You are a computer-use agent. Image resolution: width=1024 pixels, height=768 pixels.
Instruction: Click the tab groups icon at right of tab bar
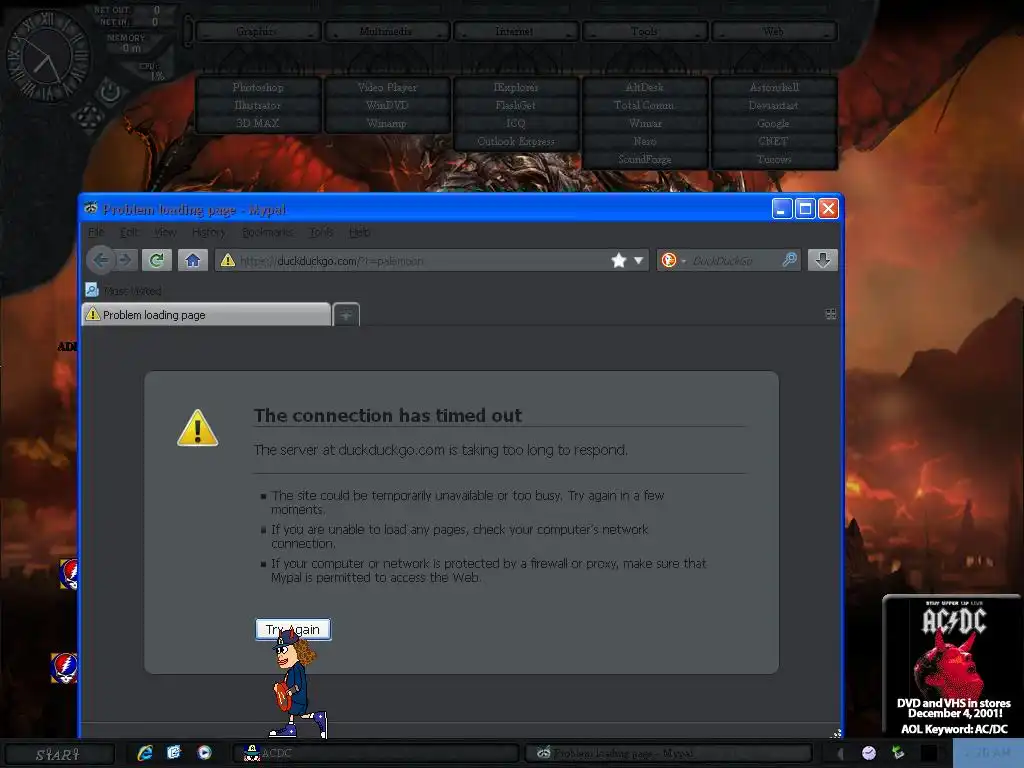[x=831, y=314]
